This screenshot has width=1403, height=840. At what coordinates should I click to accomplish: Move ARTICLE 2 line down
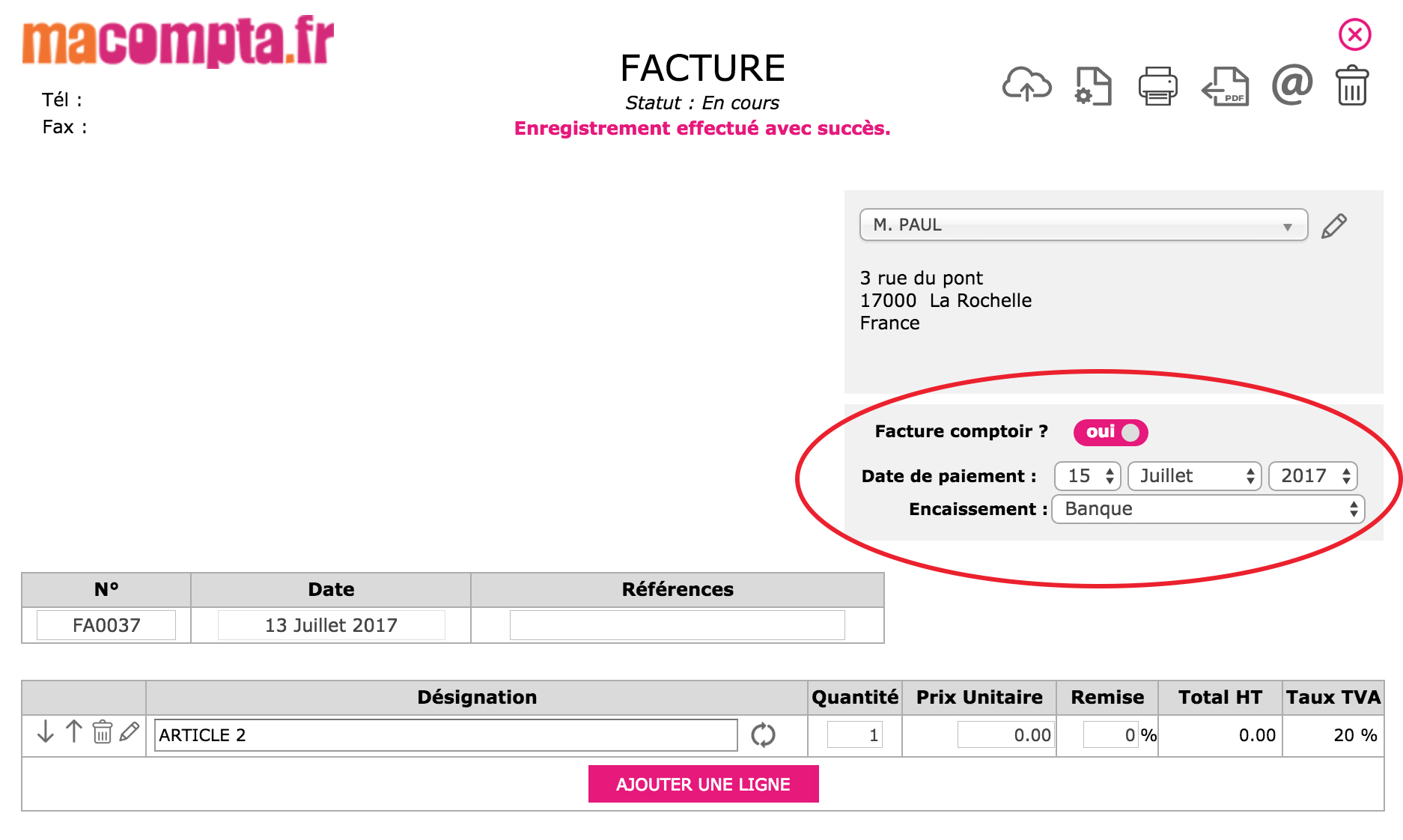pyautogui.click(x=45, y=732)
